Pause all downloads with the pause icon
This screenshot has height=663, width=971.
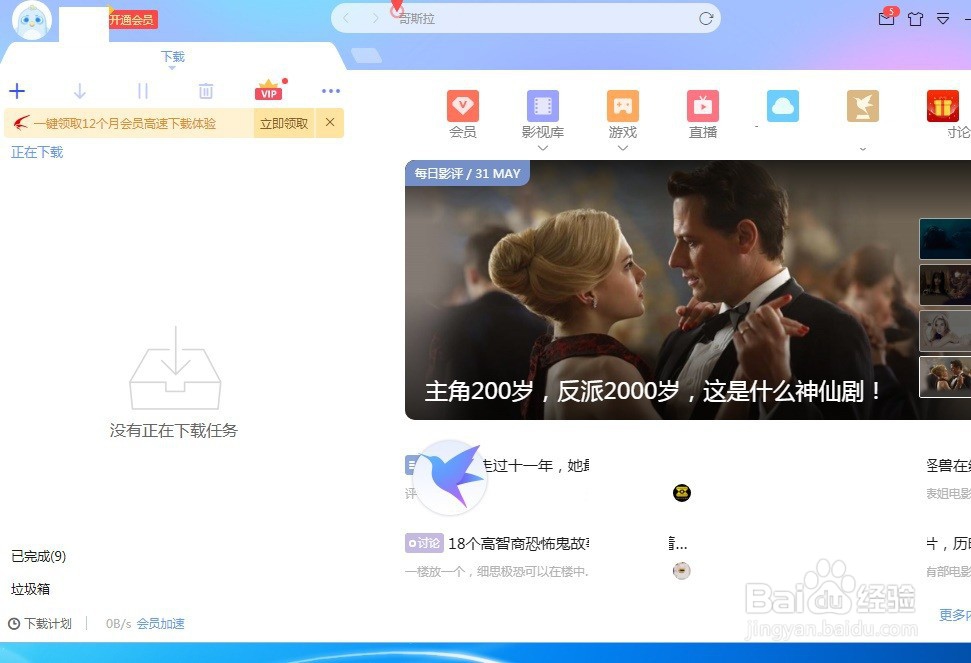click(142, 91)
